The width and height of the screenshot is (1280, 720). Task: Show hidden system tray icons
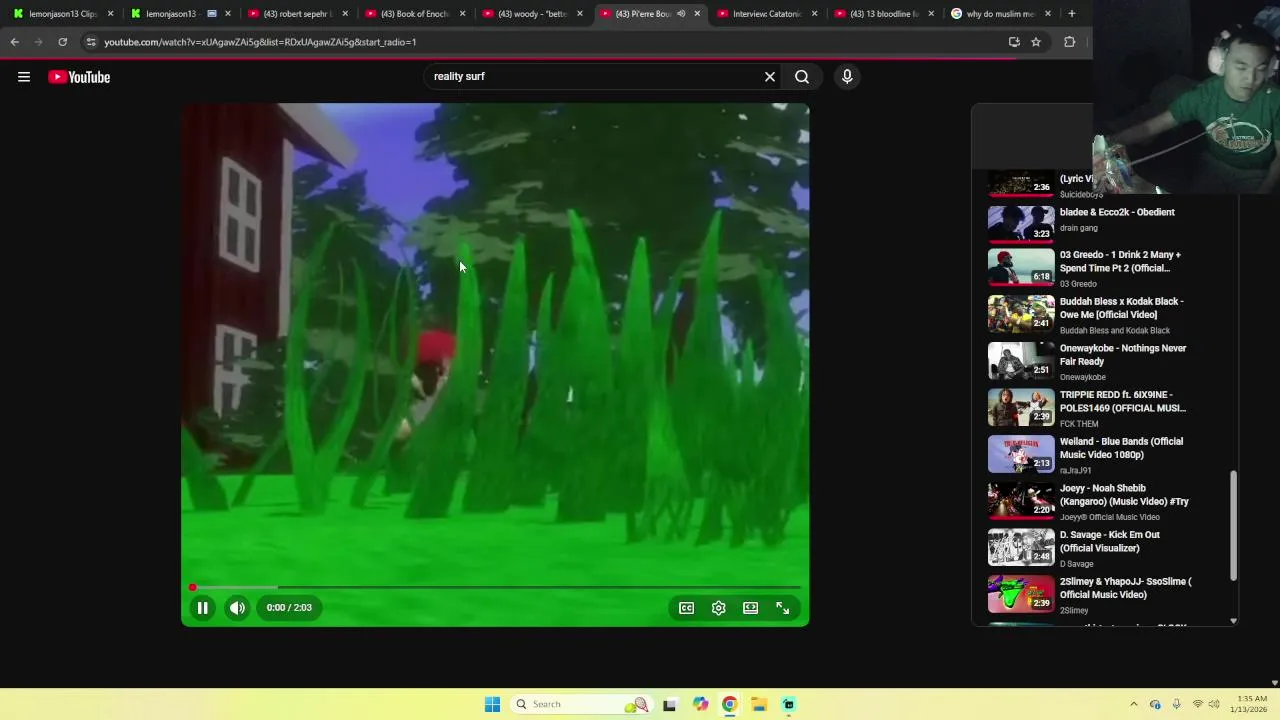click(1133, 704)
